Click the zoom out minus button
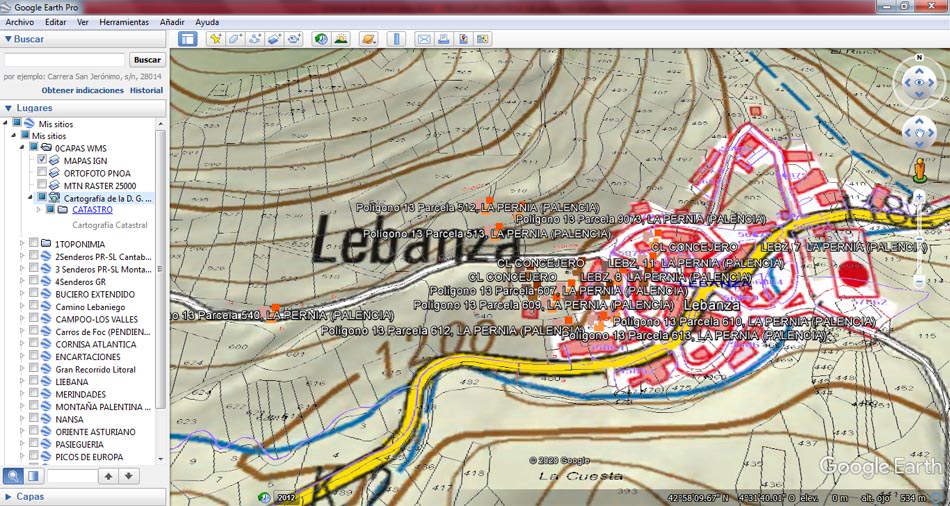The height and width of the screenshot is (506, 950). (919, 282)
